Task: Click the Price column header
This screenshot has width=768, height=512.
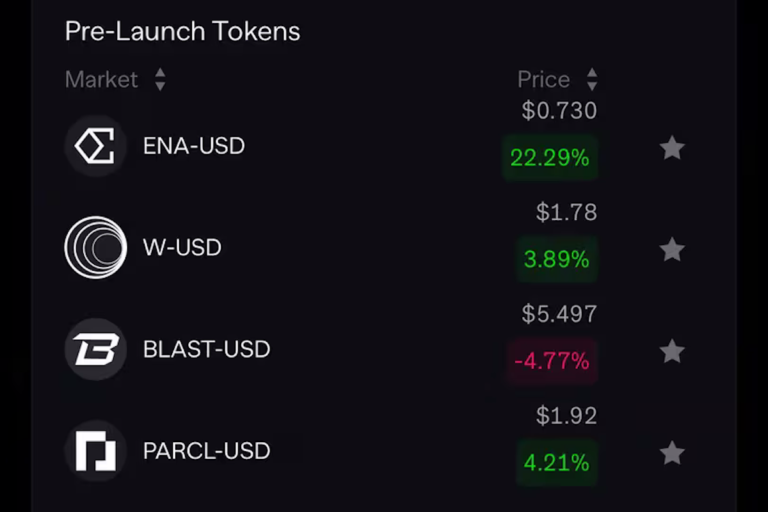Action: (x=543, y=80)
